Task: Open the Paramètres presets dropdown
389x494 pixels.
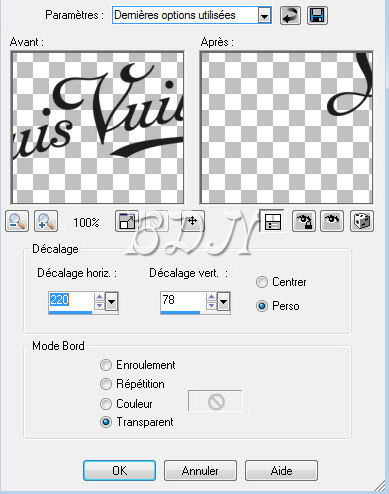Action: pos(264,16)
